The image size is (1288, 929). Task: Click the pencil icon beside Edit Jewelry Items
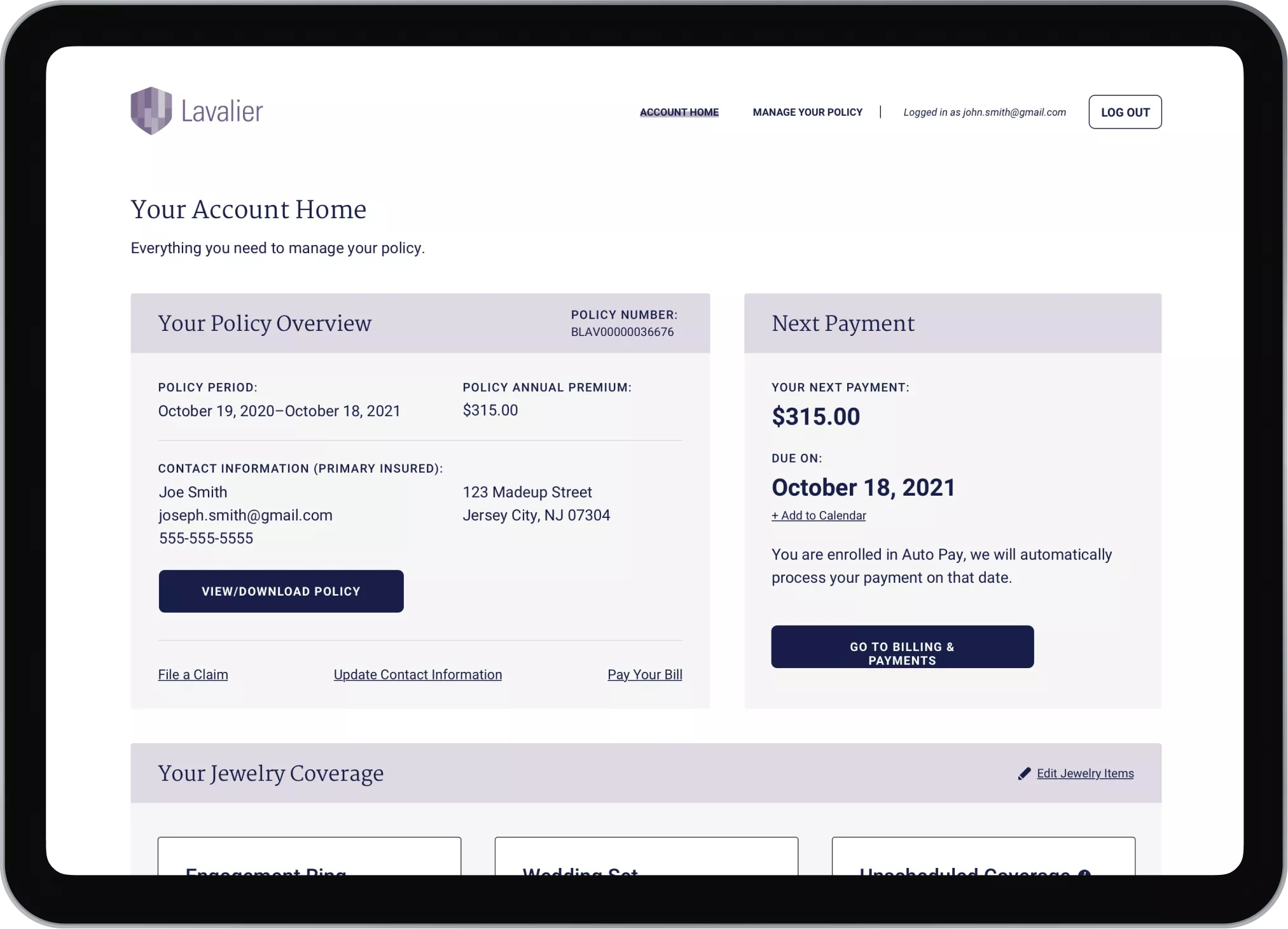tap(1024, 774)
